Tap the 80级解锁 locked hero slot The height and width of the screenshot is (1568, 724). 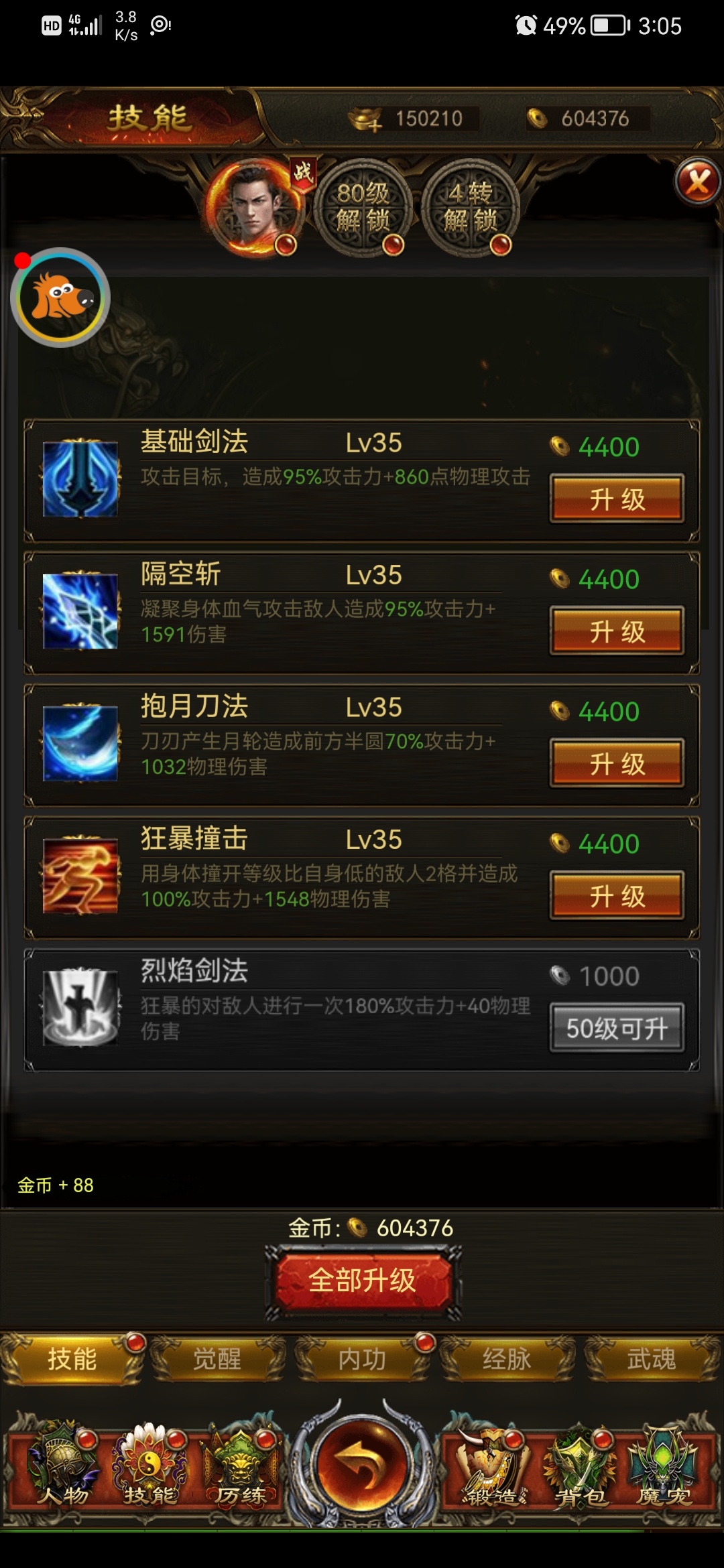pyautogui.click(x=362, y=208)
